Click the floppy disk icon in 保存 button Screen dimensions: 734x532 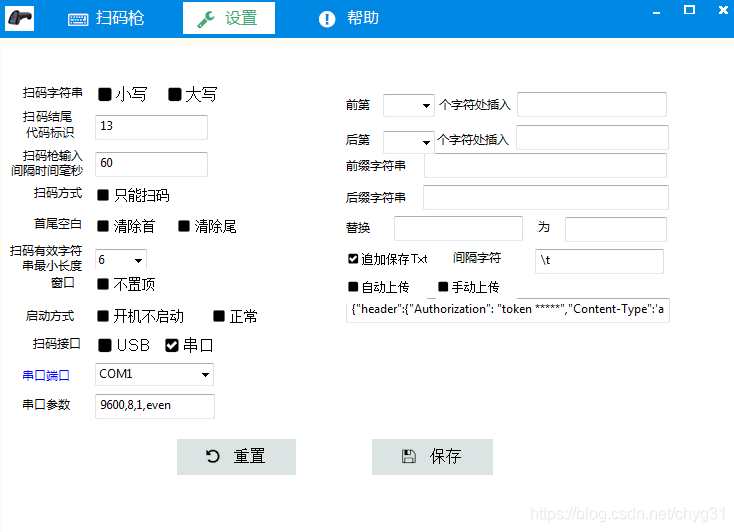[409, 456]
